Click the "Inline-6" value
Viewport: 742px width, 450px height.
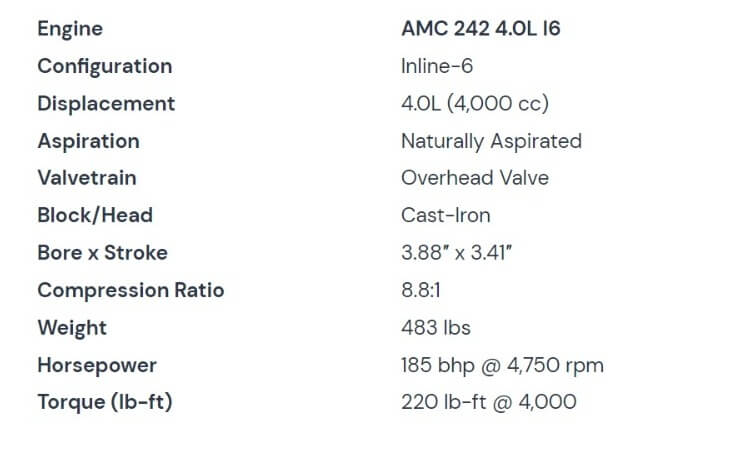(x=437, y=66)
